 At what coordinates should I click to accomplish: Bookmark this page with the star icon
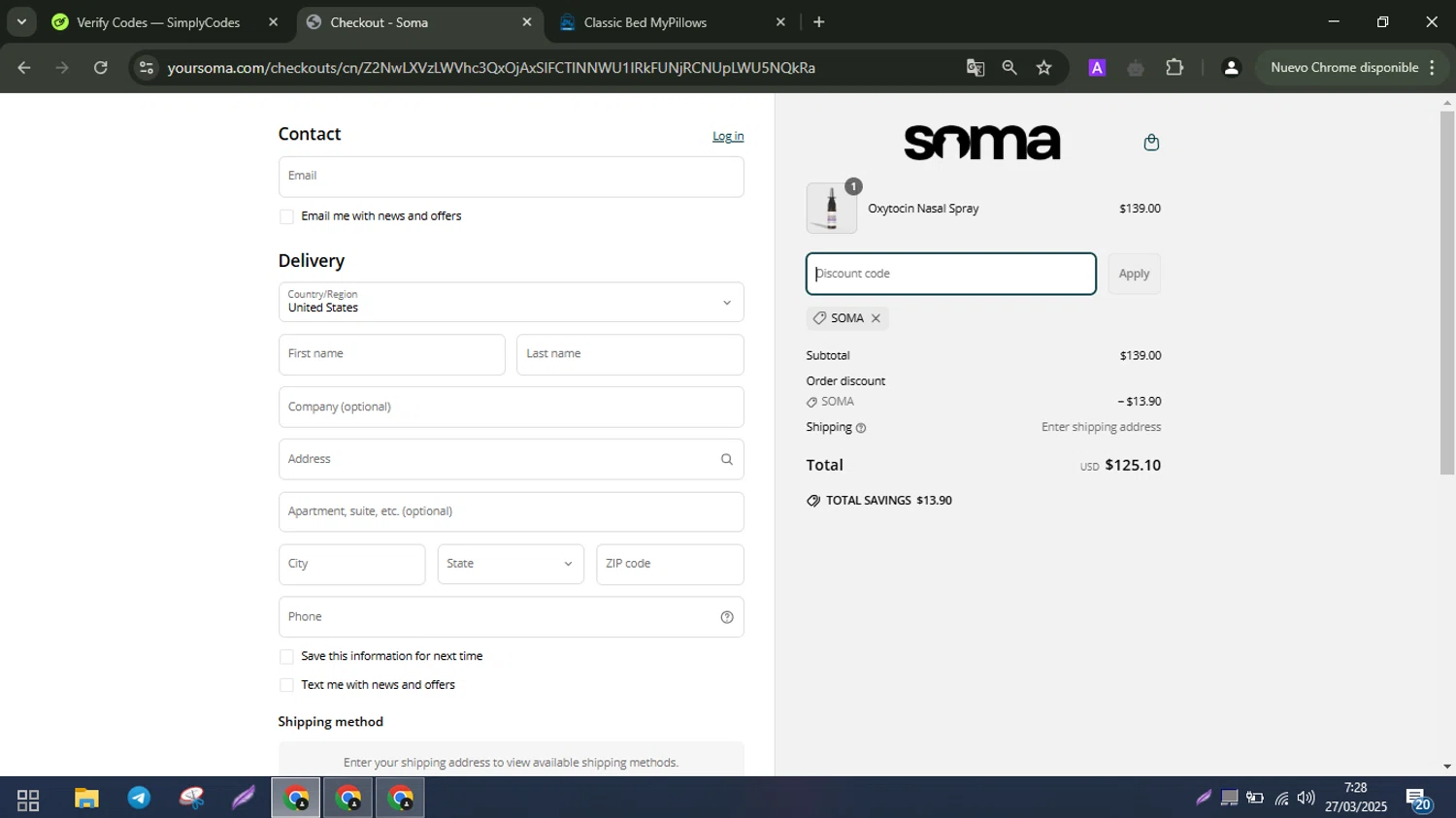click(x=1044, y=68)
